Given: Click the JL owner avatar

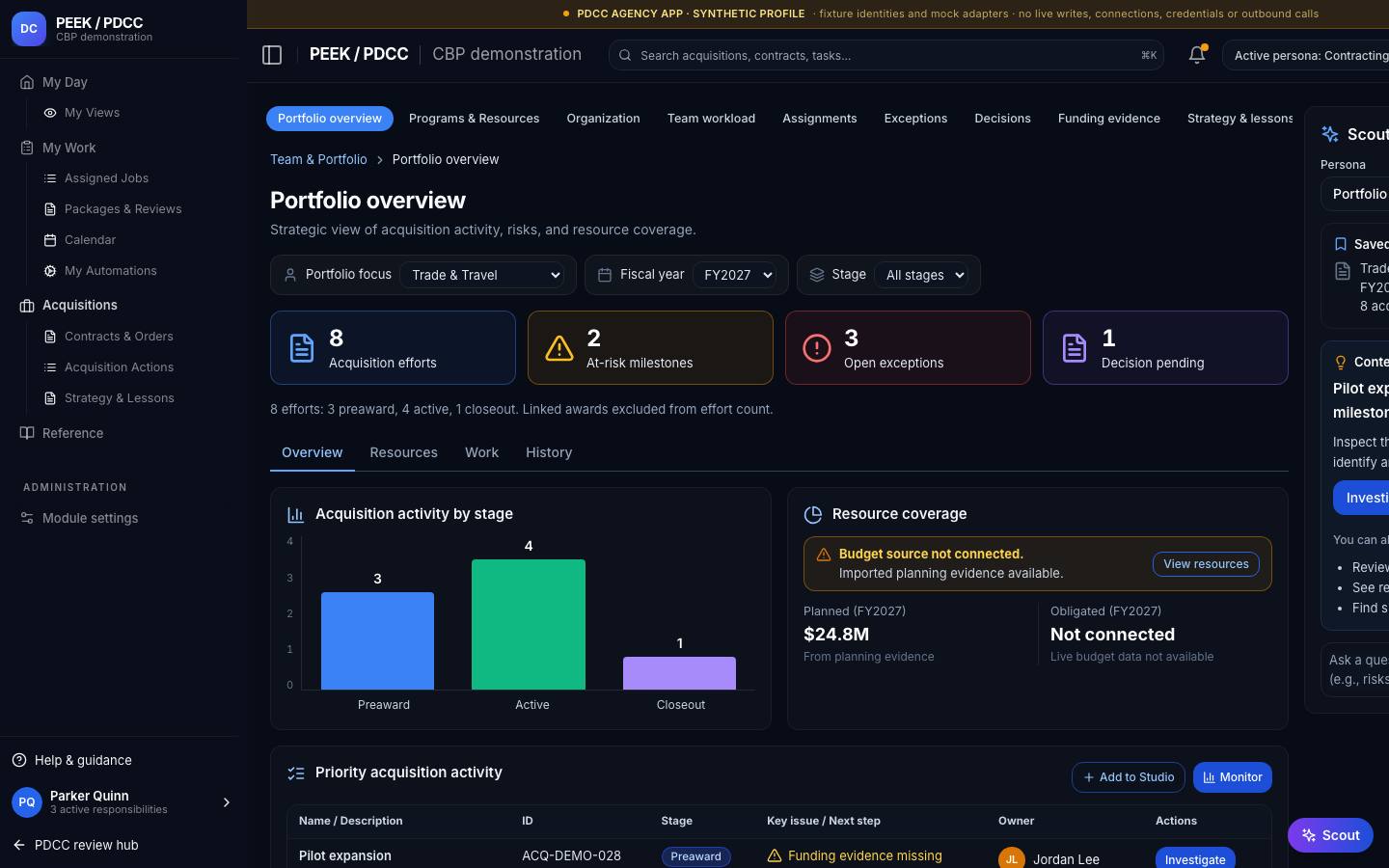Looking at the screenshot, I should tap(1012, 858).
